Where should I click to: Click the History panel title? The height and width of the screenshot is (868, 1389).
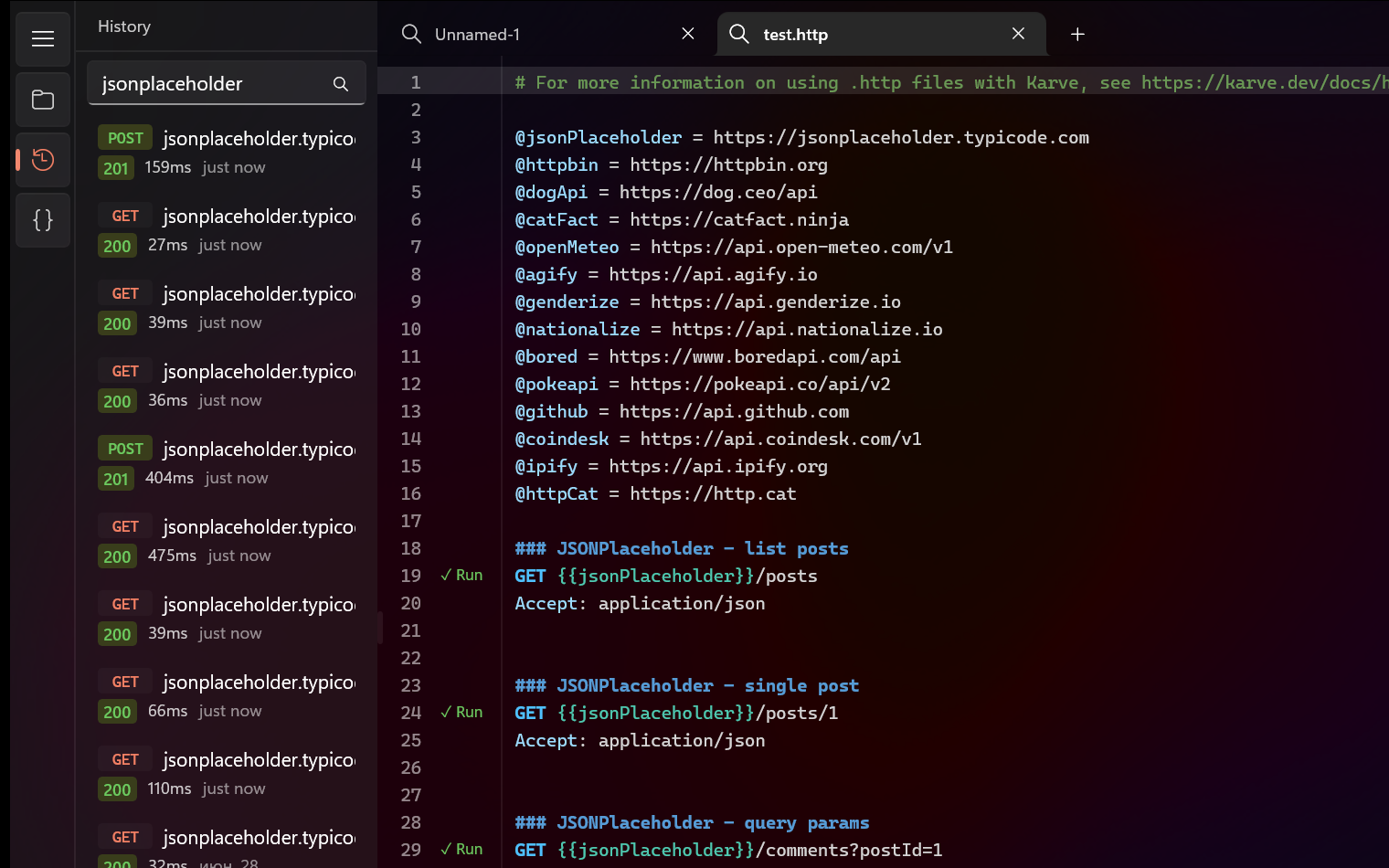point(124,26)
